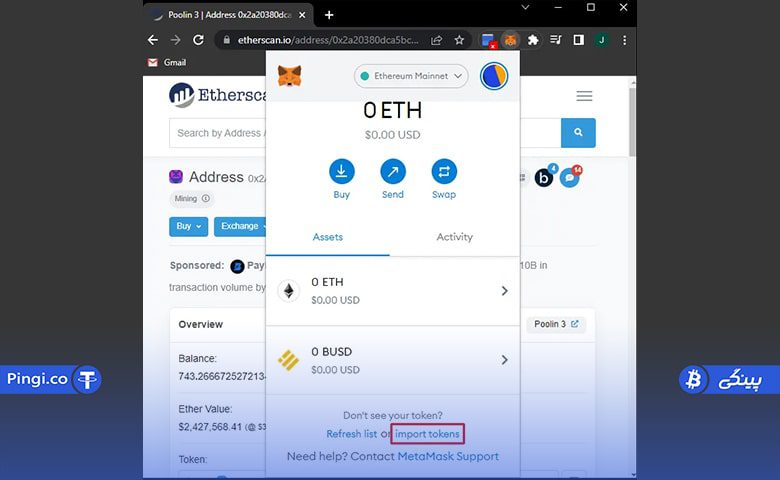Click the Send arrow icon in MetaMask
The width and height of the screenshot is (780, 480).
pyautogui.click(x=393, y=172)
